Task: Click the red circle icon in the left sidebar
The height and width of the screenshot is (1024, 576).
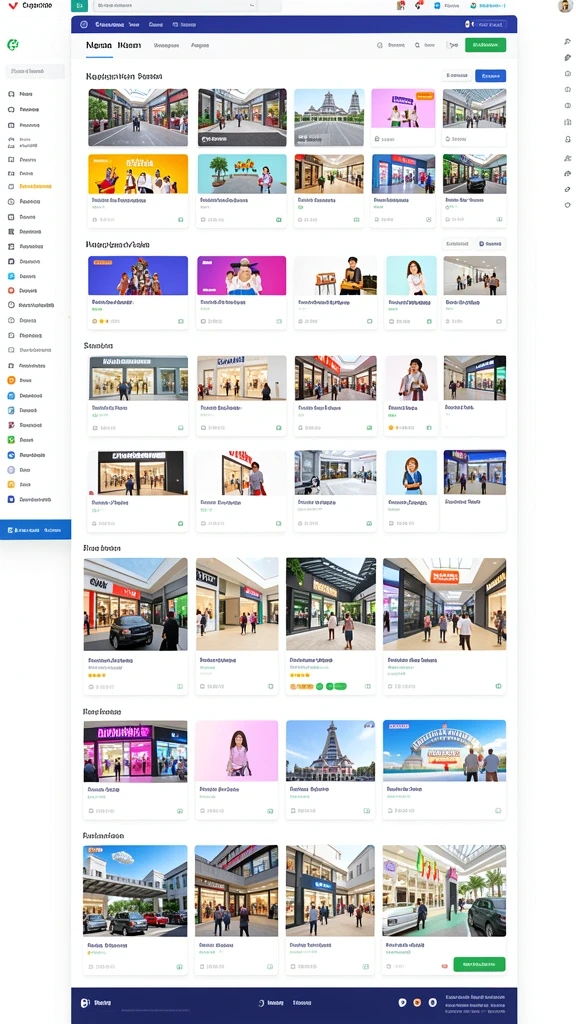Action: click(x=11, y=290)
